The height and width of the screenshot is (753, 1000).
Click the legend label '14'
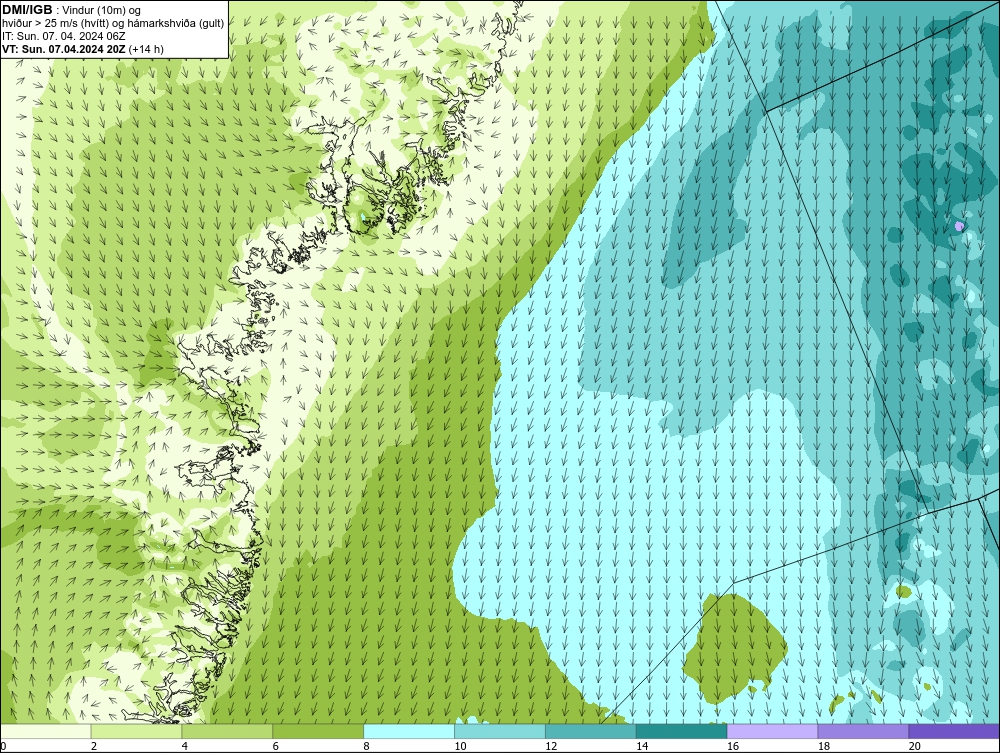click(x=642, y=746)
